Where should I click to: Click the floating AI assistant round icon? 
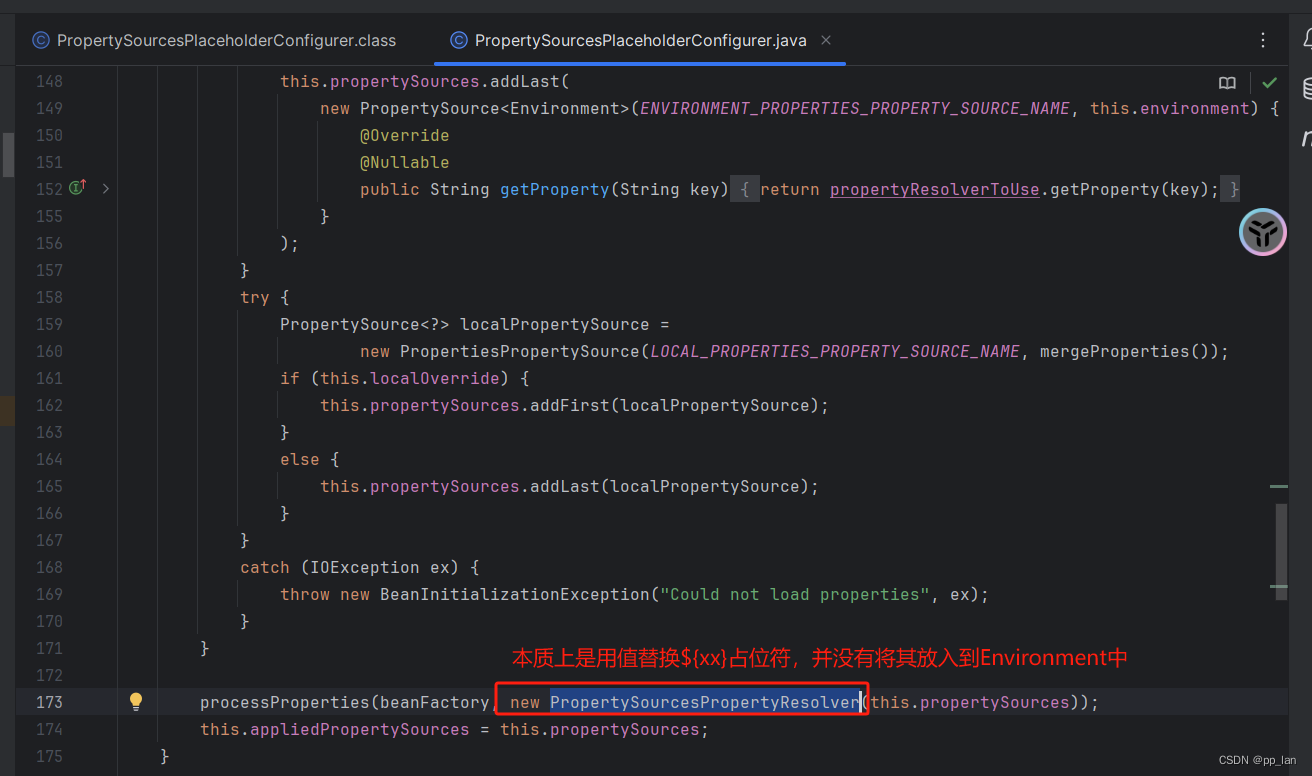(x=1263, y=232)
